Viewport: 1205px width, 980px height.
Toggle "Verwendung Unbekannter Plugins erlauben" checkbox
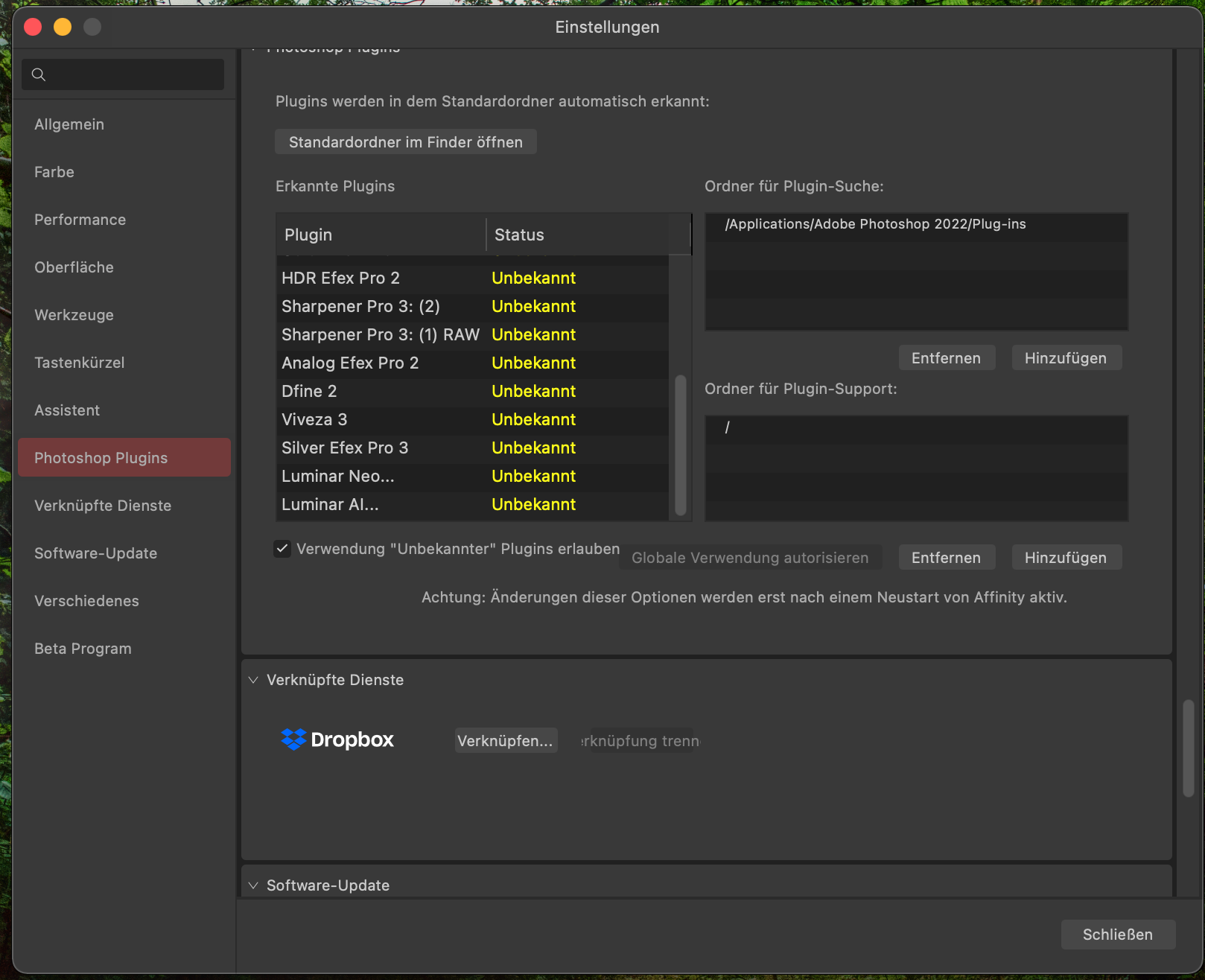click(282, 549)
